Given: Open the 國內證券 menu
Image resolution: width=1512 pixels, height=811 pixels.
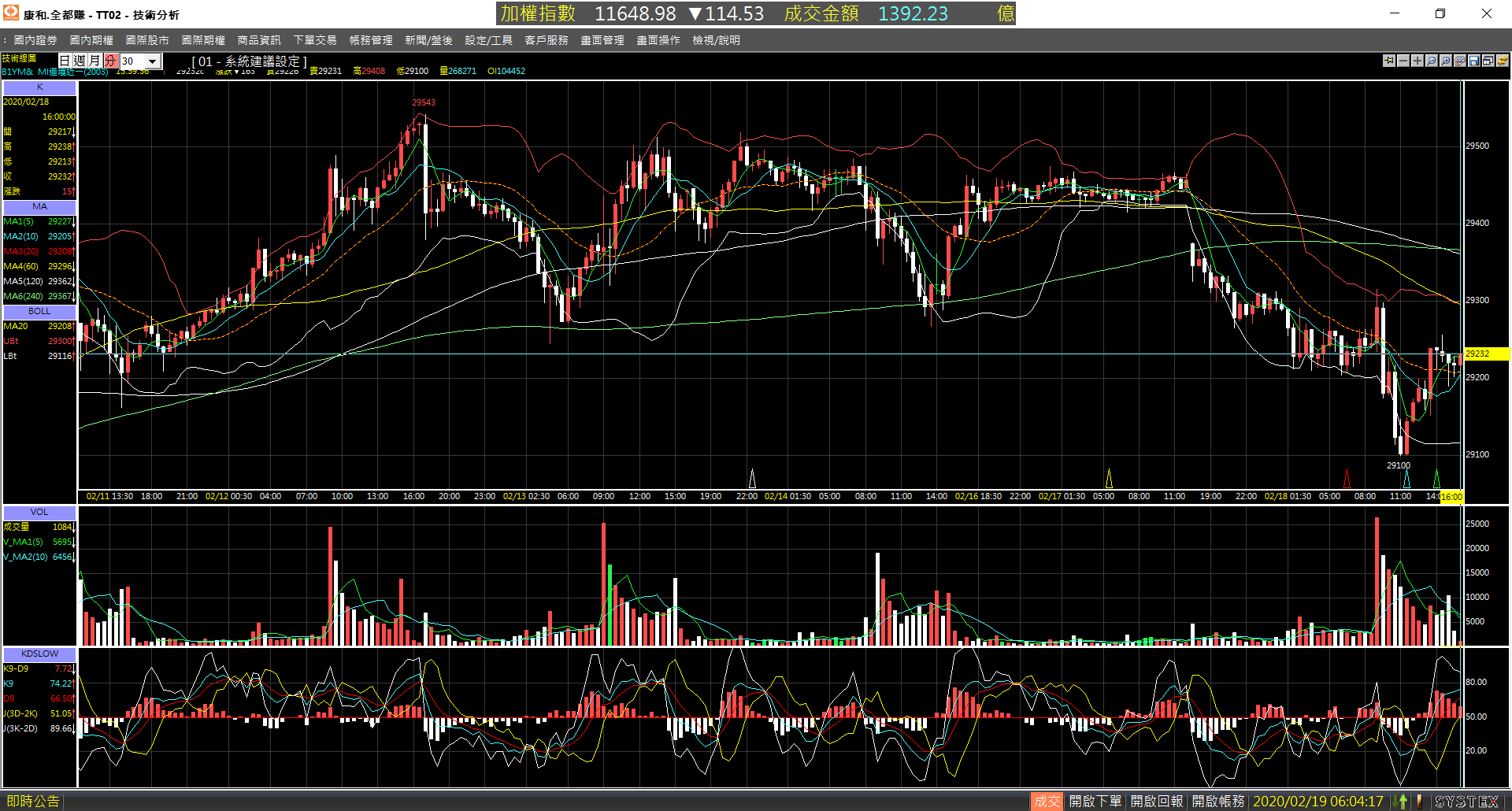Looking at the screenshot, I should pos(35,40).
